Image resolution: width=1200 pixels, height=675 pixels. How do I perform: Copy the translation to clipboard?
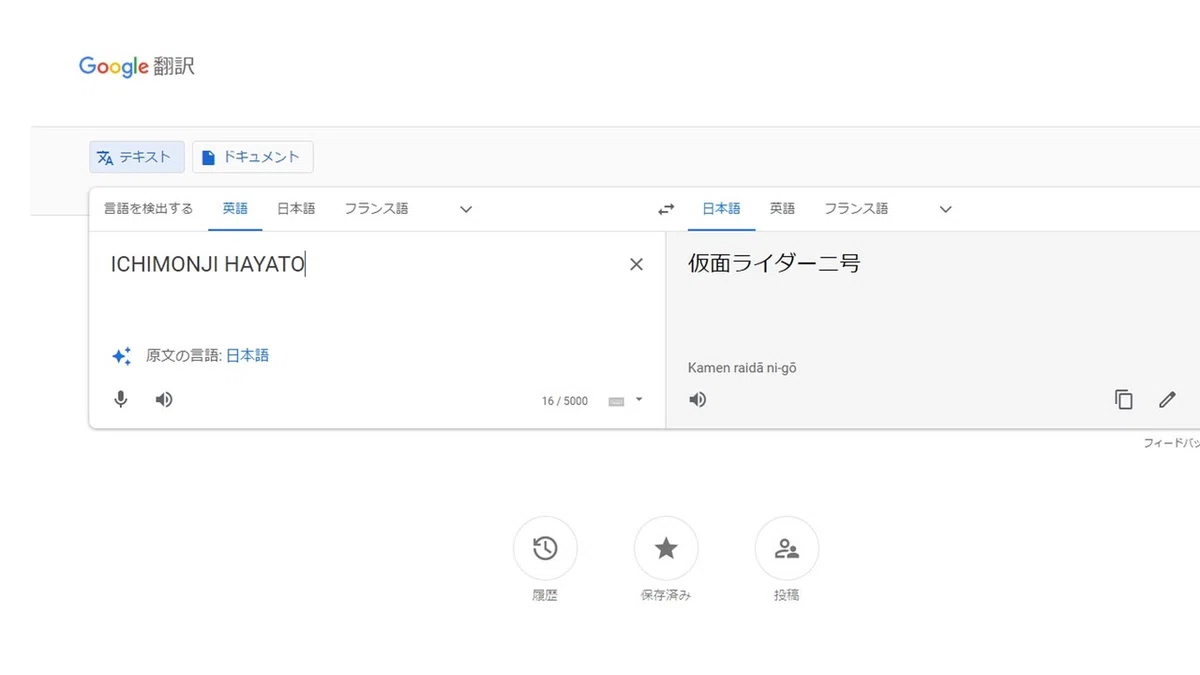(x=1124, y=400)
